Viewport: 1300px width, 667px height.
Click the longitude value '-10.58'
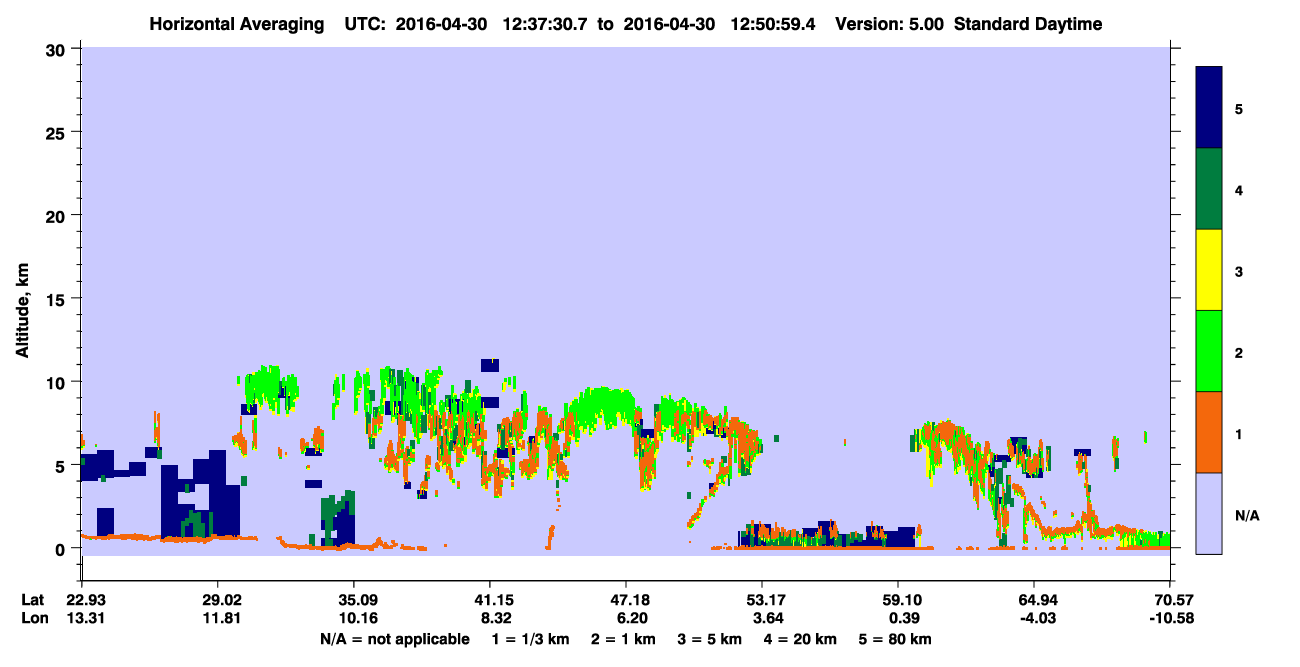[1170, 617]
